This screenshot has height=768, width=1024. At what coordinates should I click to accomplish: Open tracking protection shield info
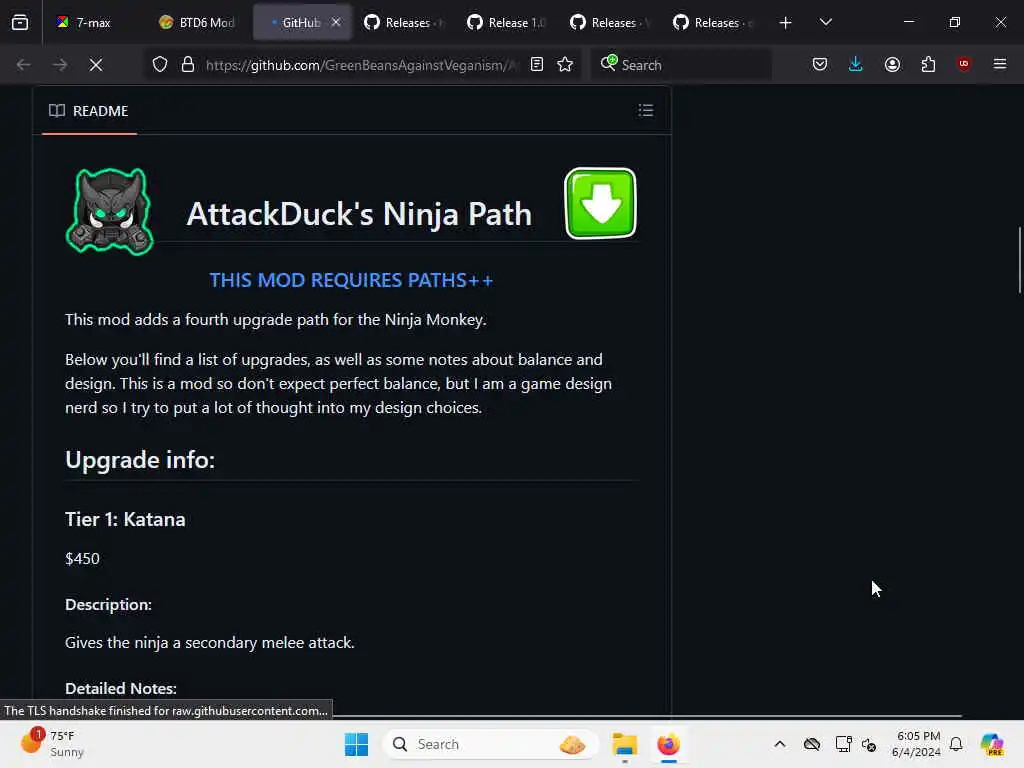tap(160, 65)
